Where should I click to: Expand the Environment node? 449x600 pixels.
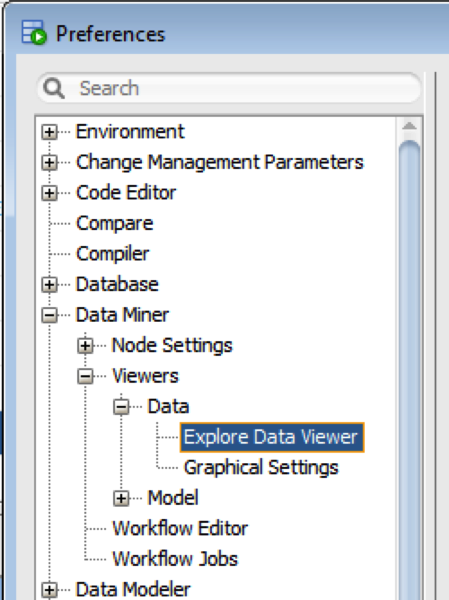[x=49, y=132]
